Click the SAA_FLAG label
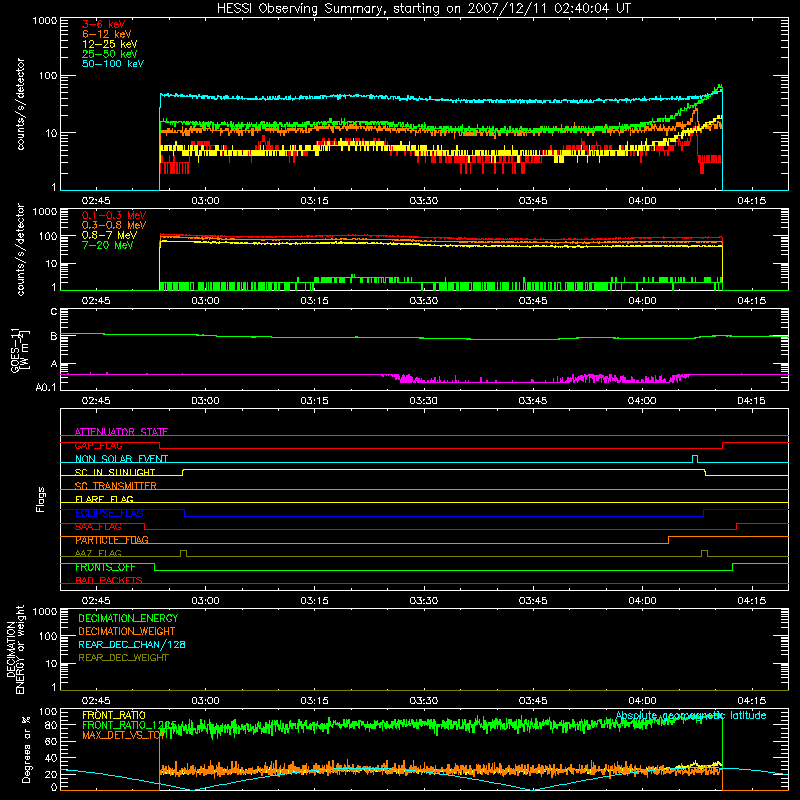 click(x=98, y=527)
